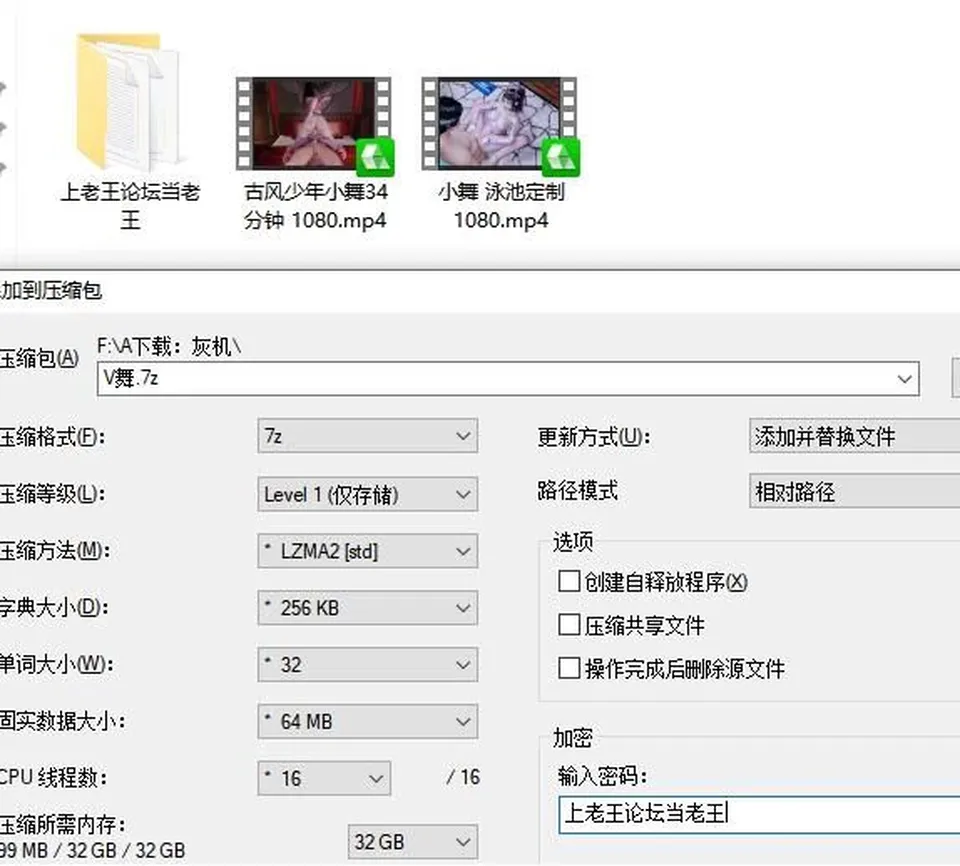
Task: Expand the archive name history arrow
Action: coord(904,378)
